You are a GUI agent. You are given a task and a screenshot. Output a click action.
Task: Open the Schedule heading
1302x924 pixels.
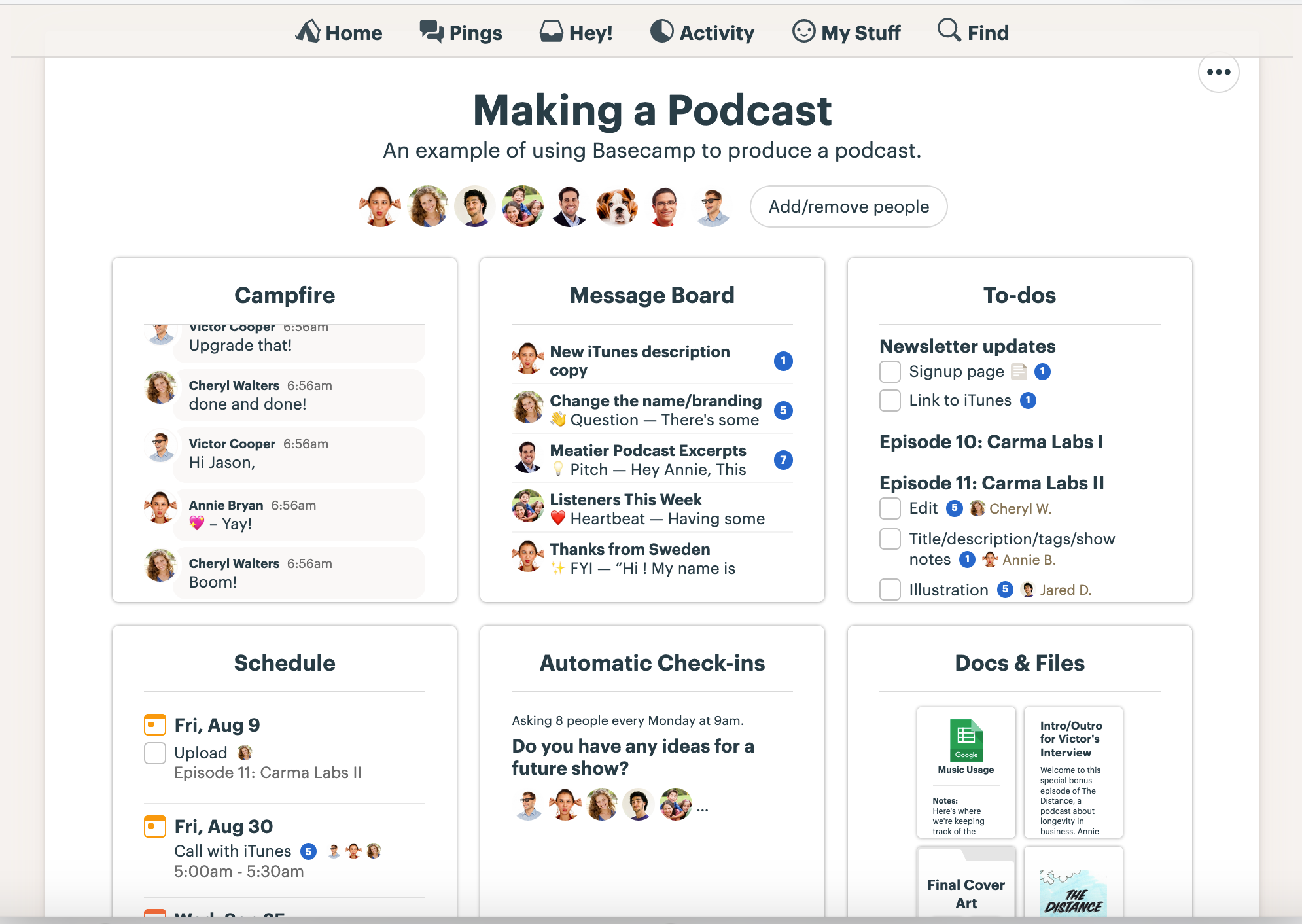[x=285, y=663]
